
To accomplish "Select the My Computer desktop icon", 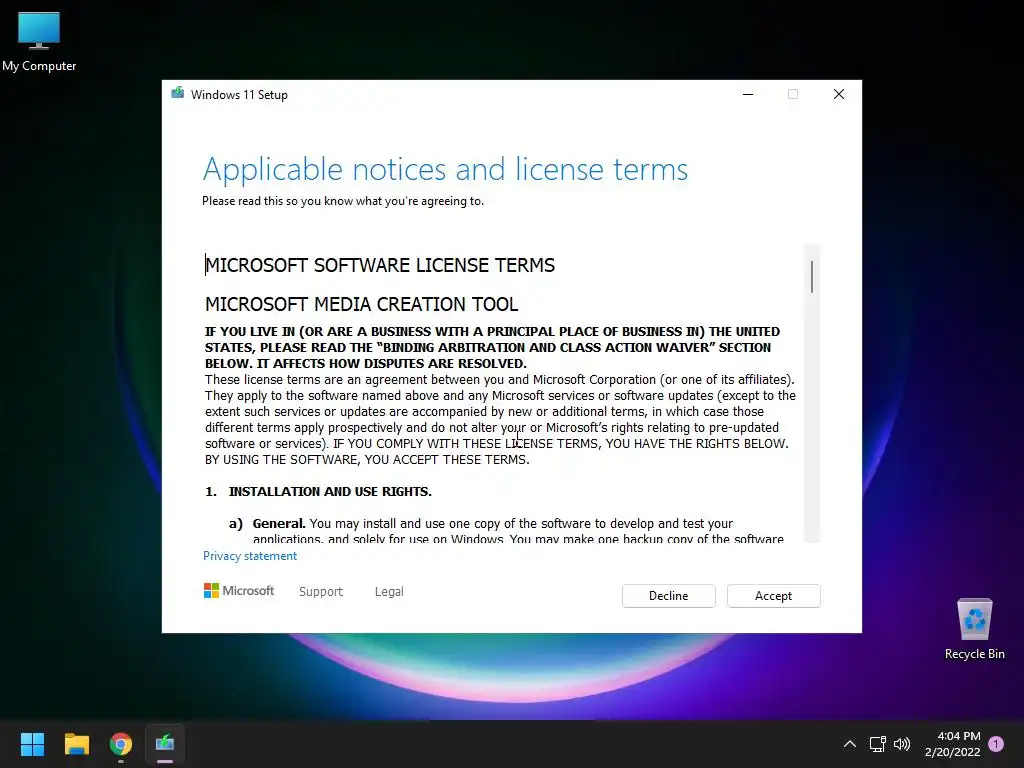I will pyautogui.click(x=39, y=42).
